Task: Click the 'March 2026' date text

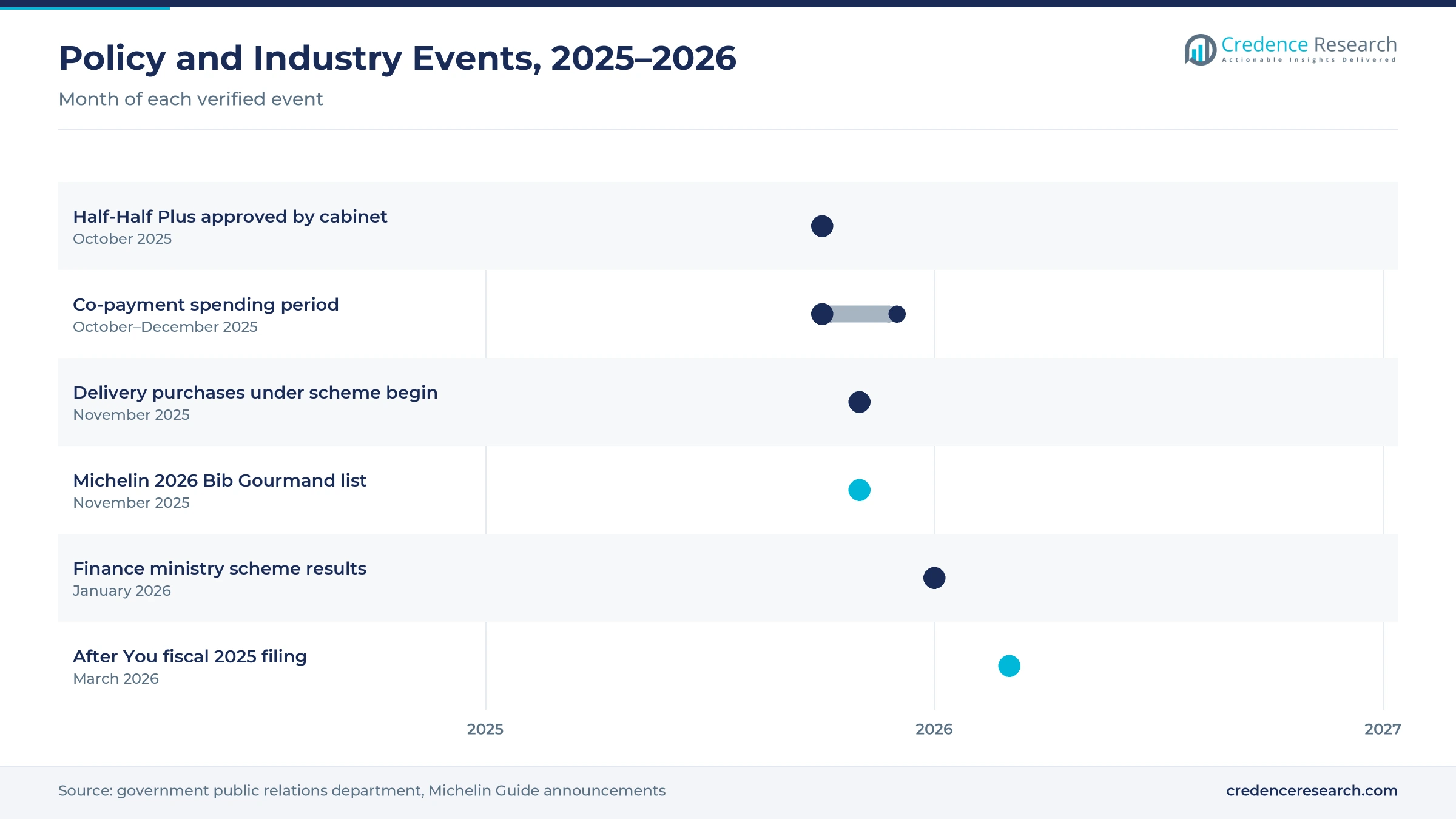Action: 116,679
